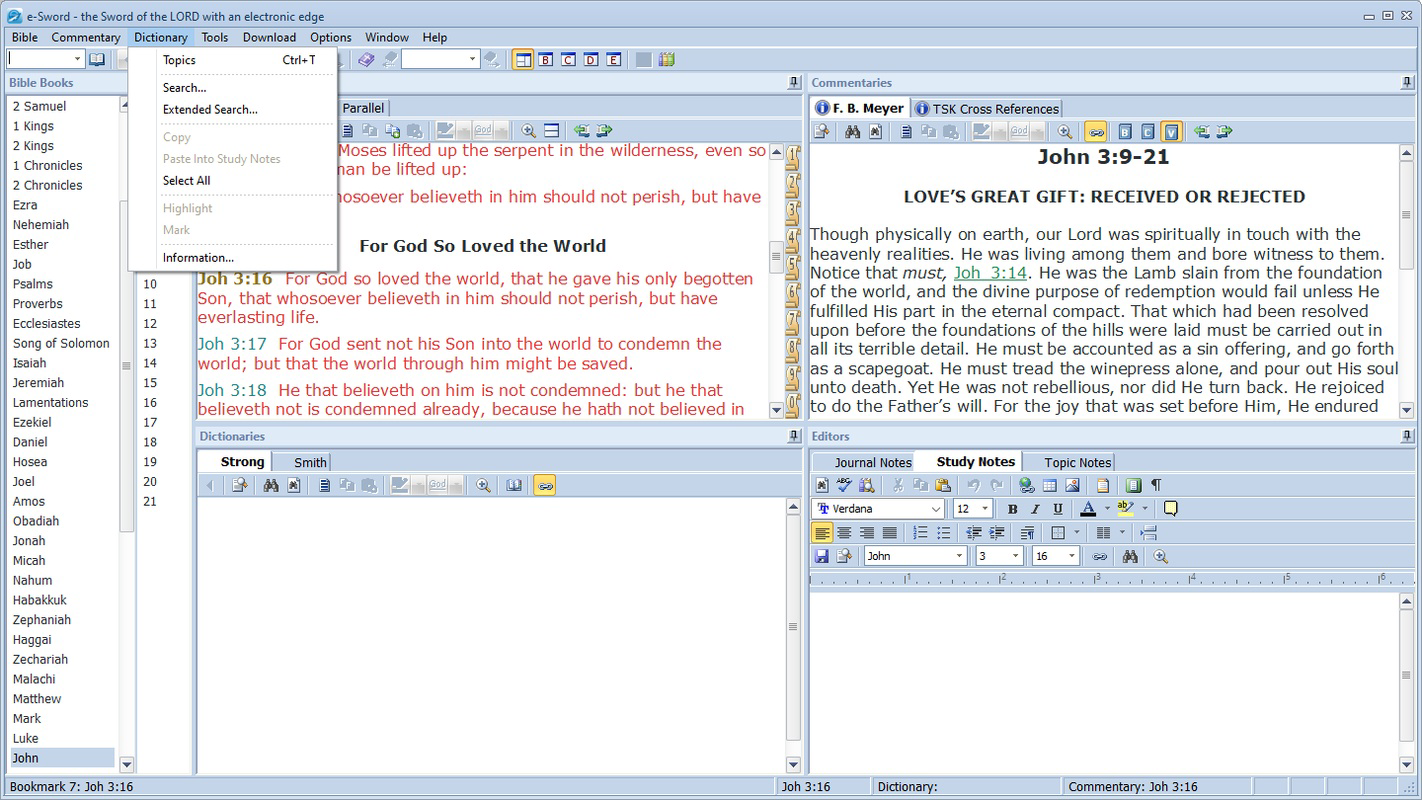Click the Joh 3:17 verse reference

click(x=232, y=344)
